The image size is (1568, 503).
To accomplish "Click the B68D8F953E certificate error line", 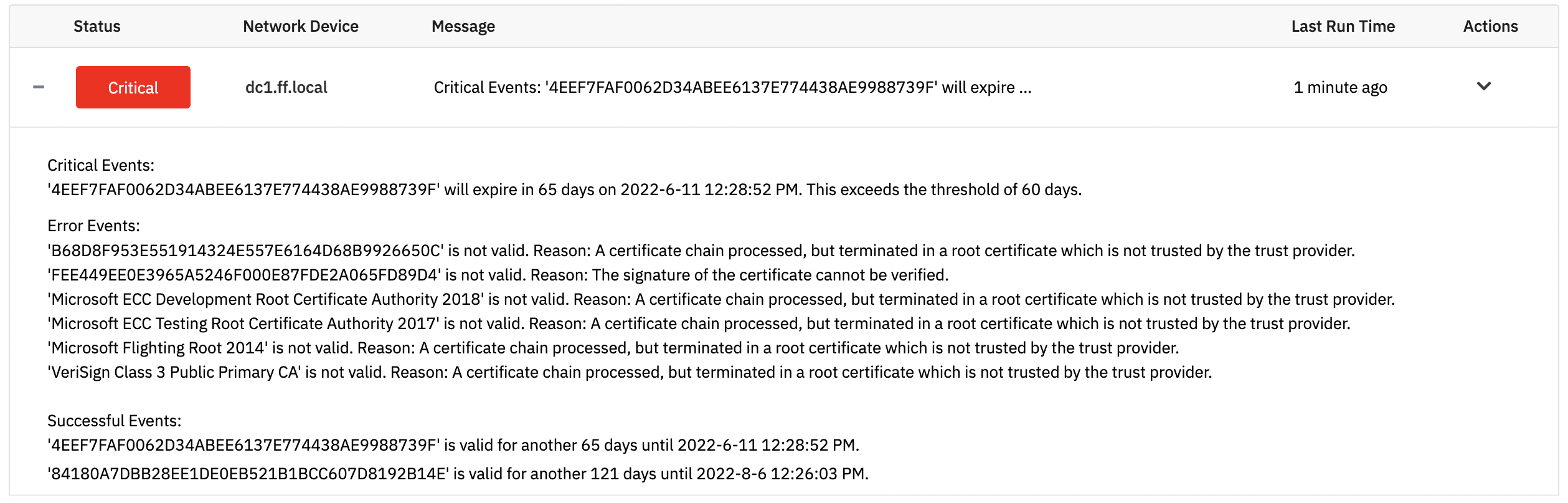I will click(x=701, y=251).
